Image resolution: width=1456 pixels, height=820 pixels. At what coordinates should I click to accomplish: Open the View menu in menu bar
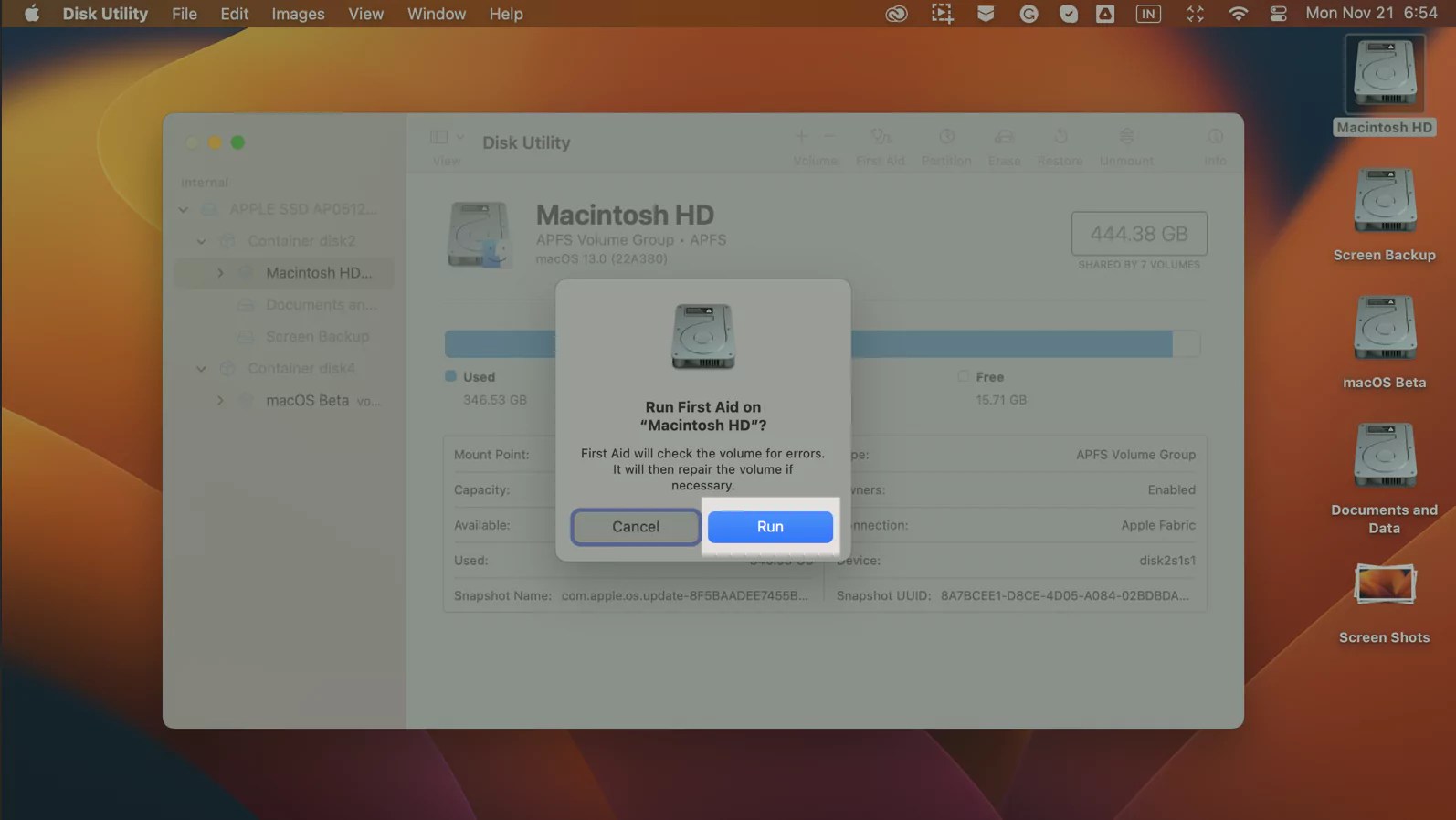365,14
